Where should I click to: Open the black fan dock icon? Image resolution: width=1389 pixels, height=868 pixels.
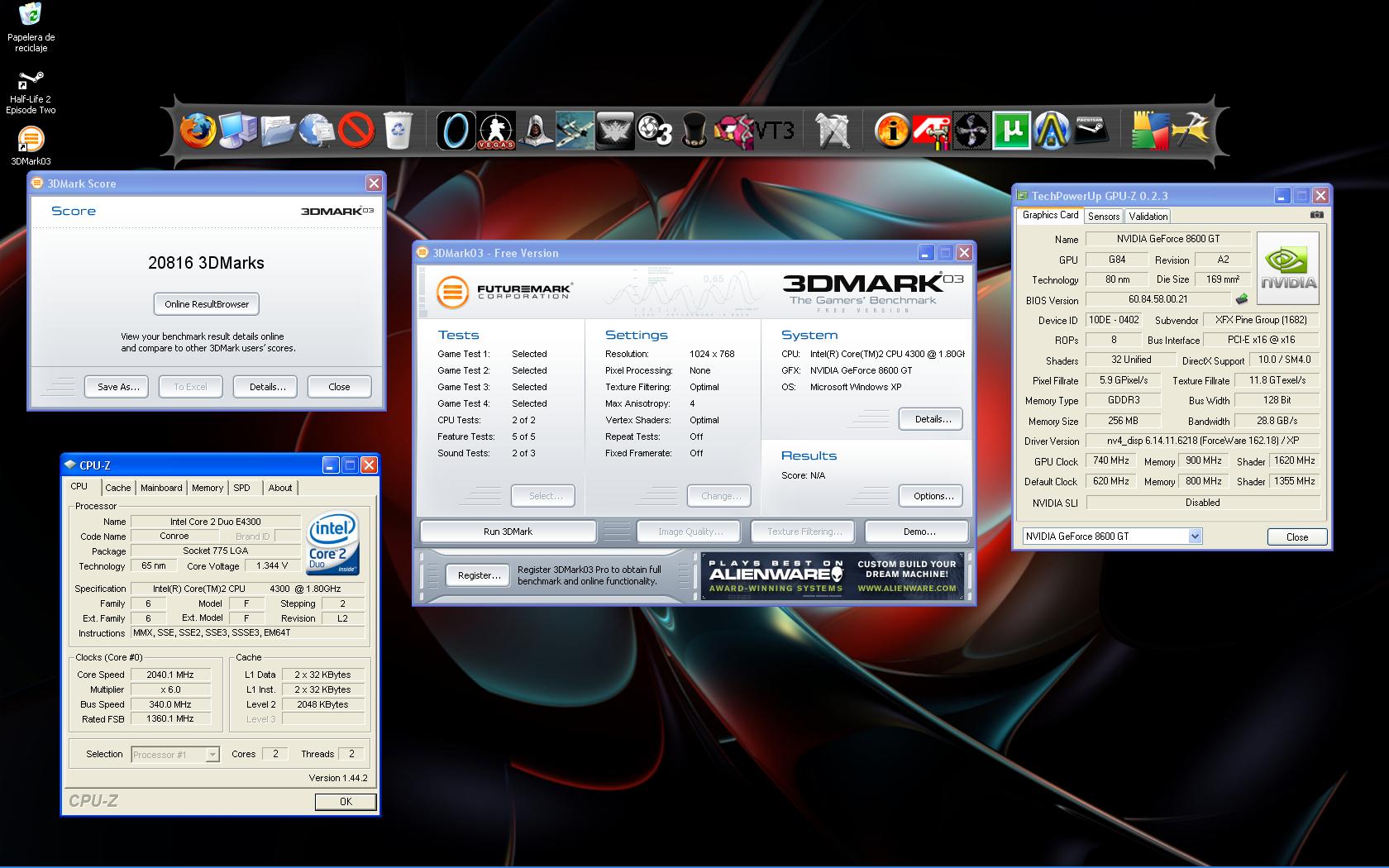tap(971, 131)
